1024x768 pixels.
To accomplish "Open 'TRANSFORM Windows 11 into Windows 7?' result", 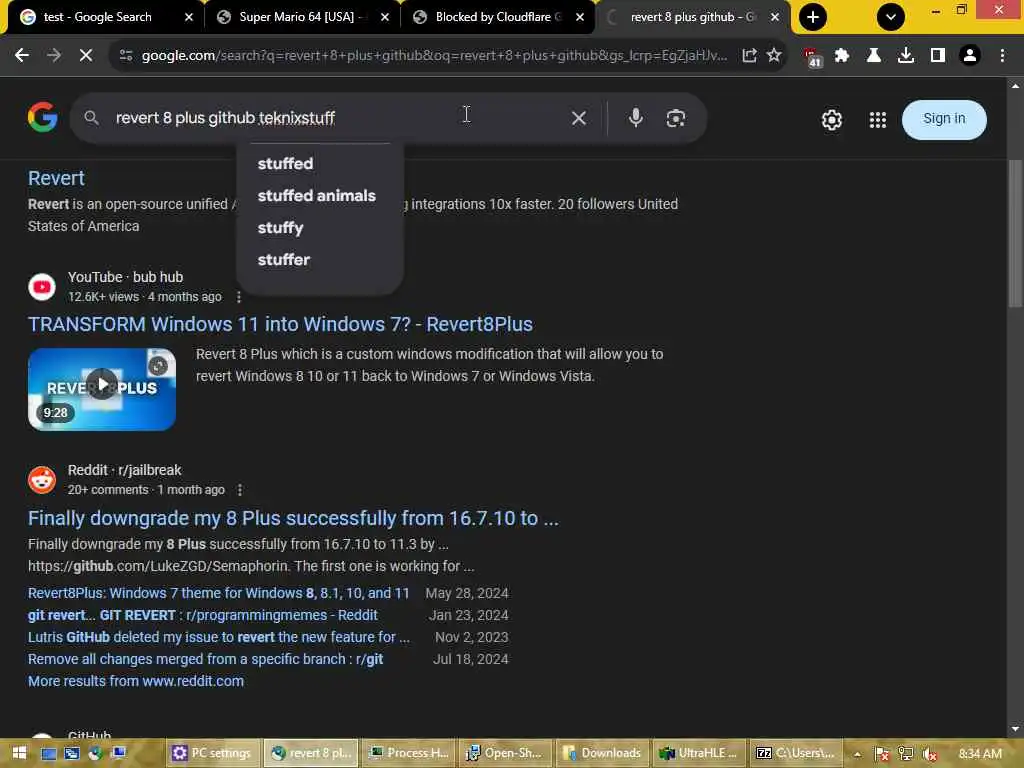I will pos(280,324).
